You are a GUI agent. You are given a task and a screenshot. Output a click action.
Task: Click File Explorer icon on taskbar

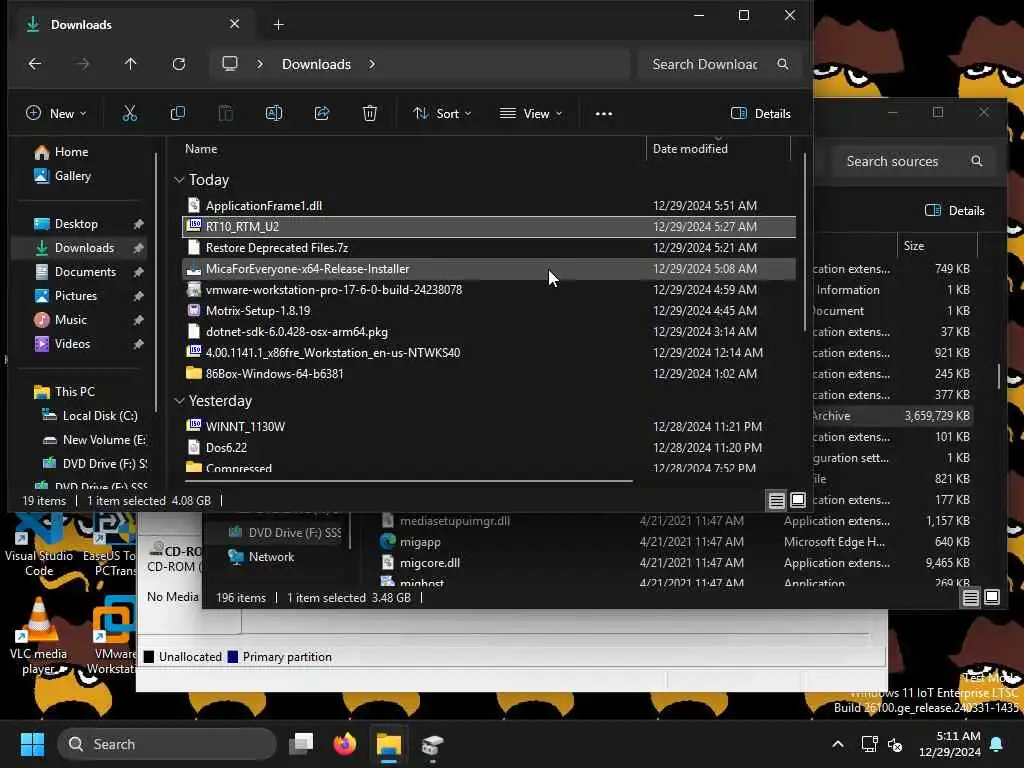389,744
